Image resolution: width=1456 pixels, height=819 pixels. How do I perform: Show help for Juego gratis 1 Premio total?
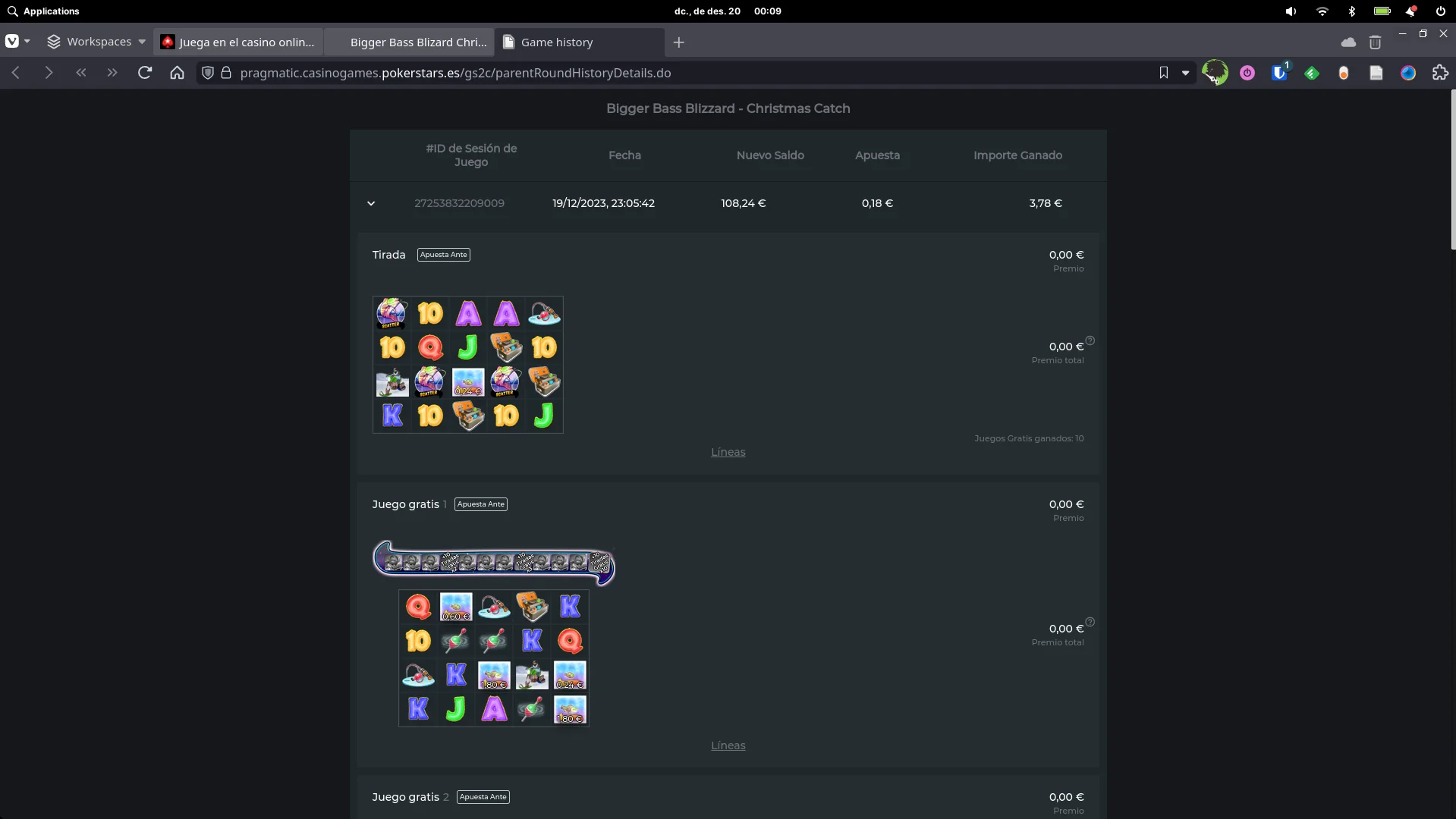pos(1090,622)
